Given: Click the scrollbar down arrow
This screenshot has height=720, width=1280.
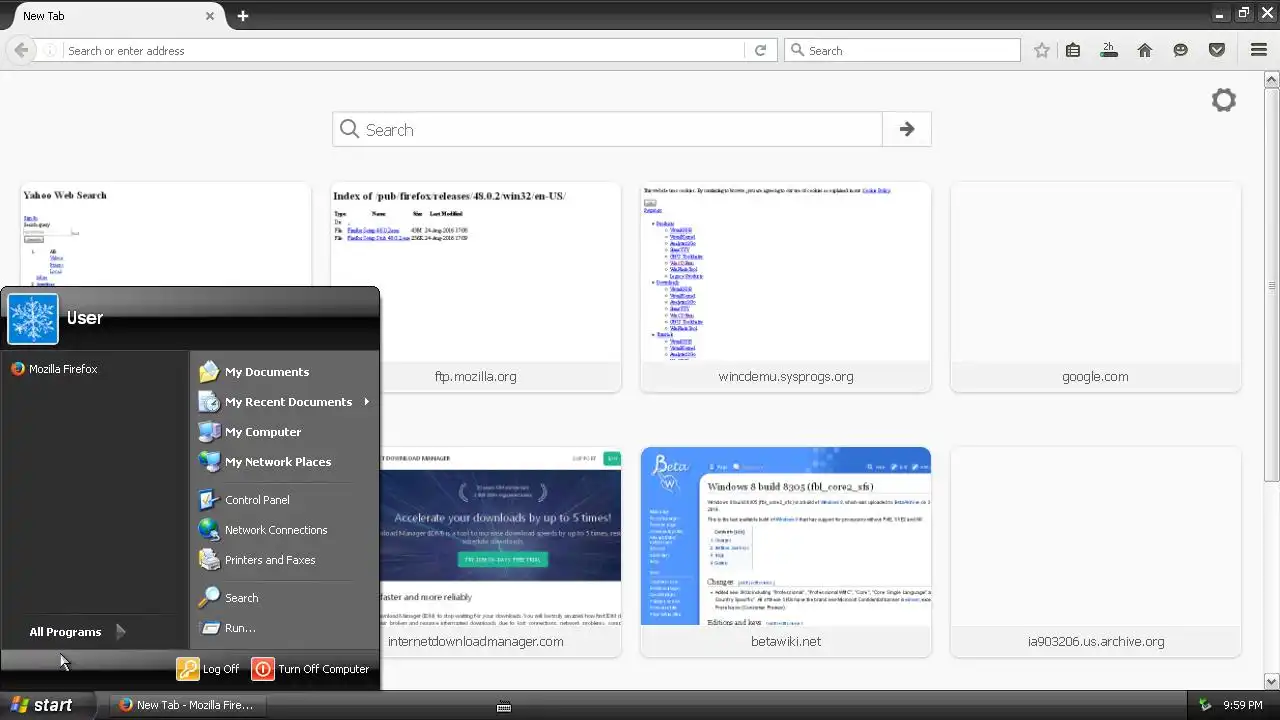Looking at the screenshot, I should [1272, 681].
